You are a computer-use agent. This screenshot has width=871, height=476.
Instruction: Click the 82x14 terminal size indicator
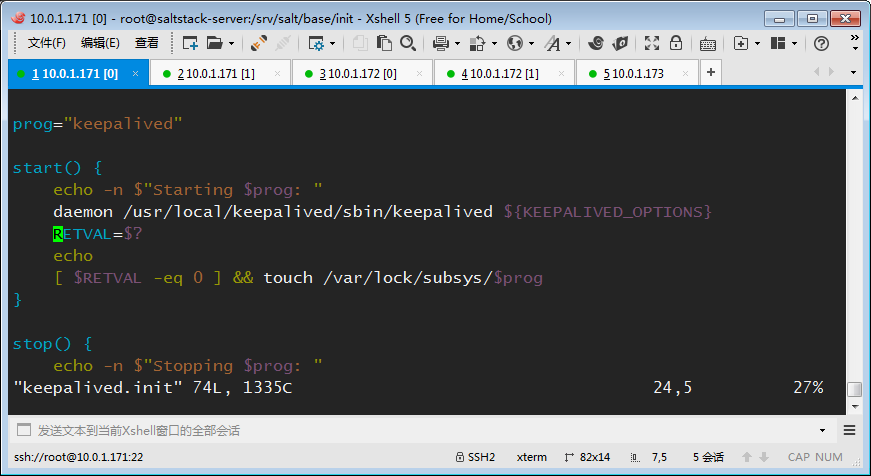click(587, 457)
